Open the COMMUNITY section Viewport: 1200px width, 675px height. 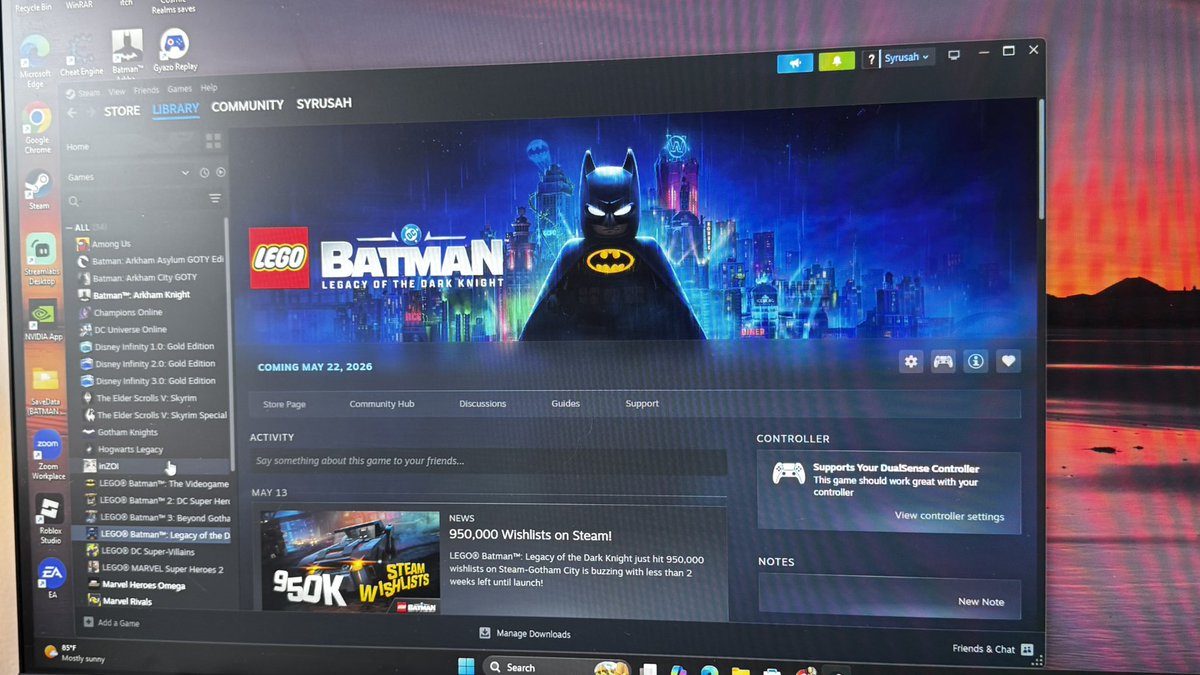pyautogui.click(x=247, y=106)
